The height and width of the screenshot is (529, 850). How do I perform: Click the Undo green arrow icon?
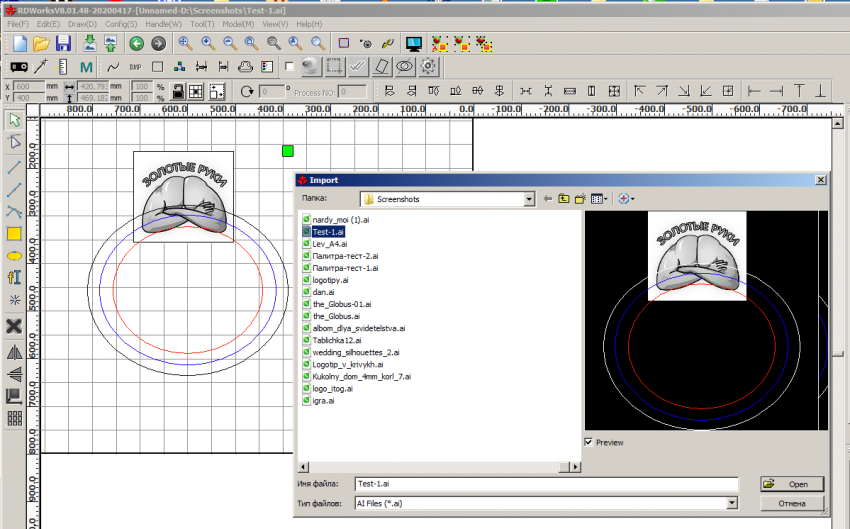coord(136,43)
